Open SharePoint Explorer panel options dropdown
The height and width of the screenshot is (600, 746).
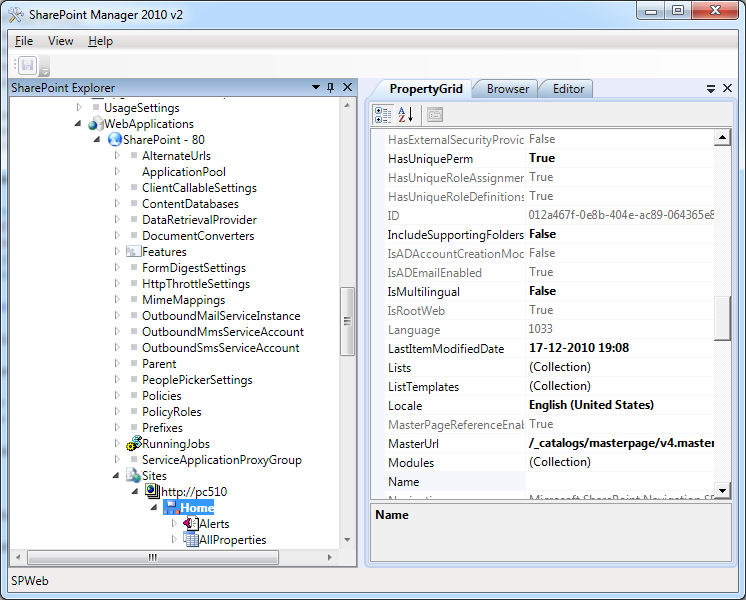click(315, 88)
